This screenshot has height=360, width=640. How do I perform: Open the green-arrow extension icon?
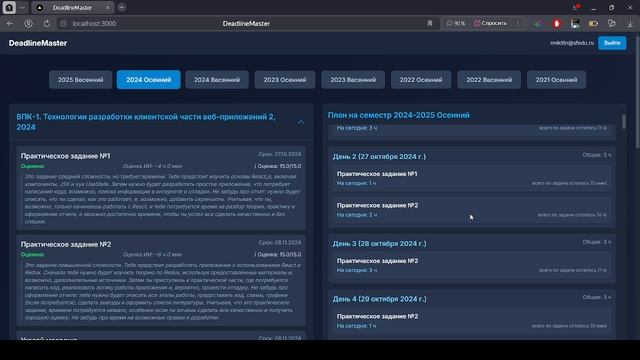(538, 24)
